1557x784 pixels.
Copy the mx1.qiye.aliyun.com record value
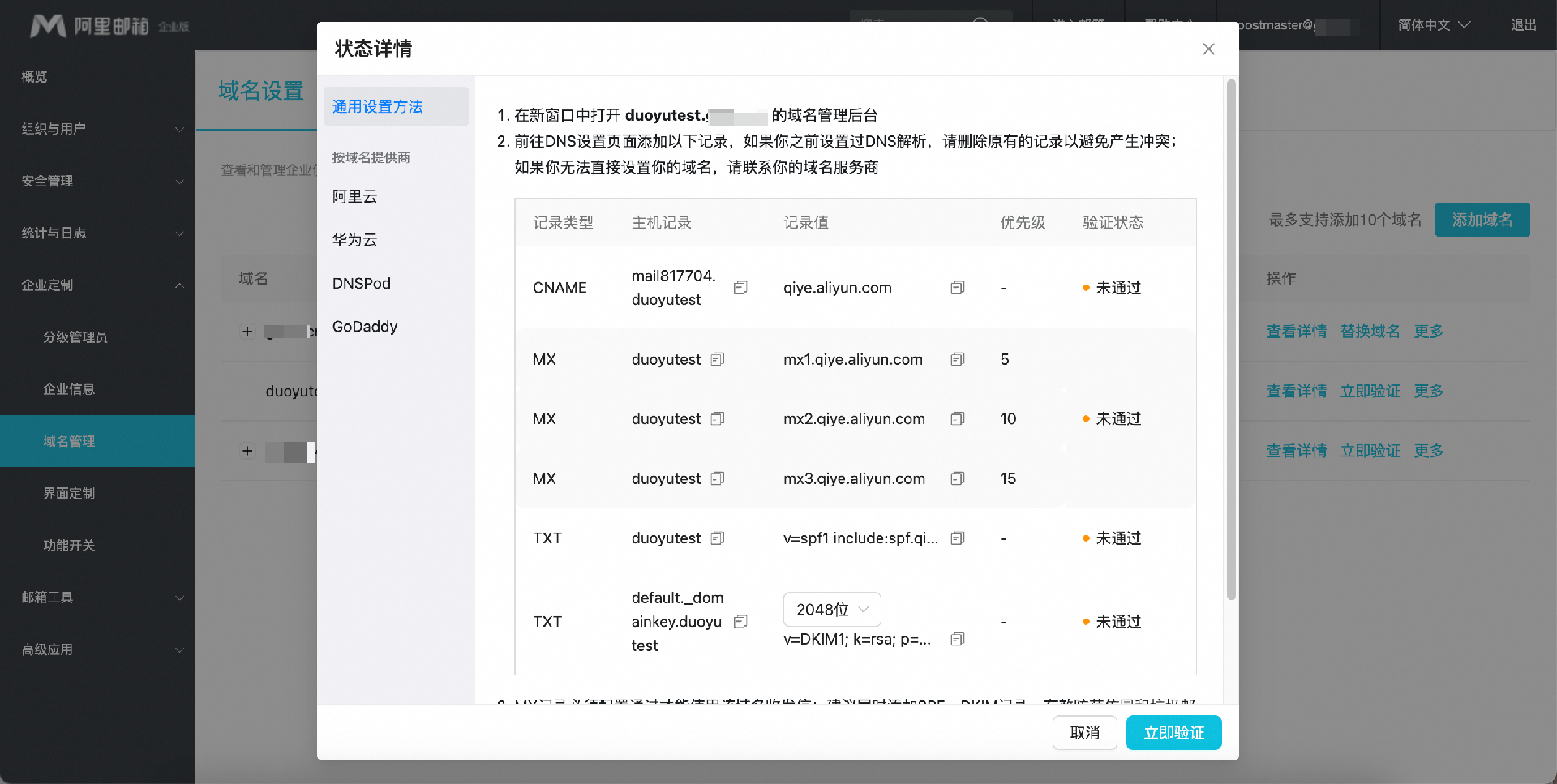(957, 359)
